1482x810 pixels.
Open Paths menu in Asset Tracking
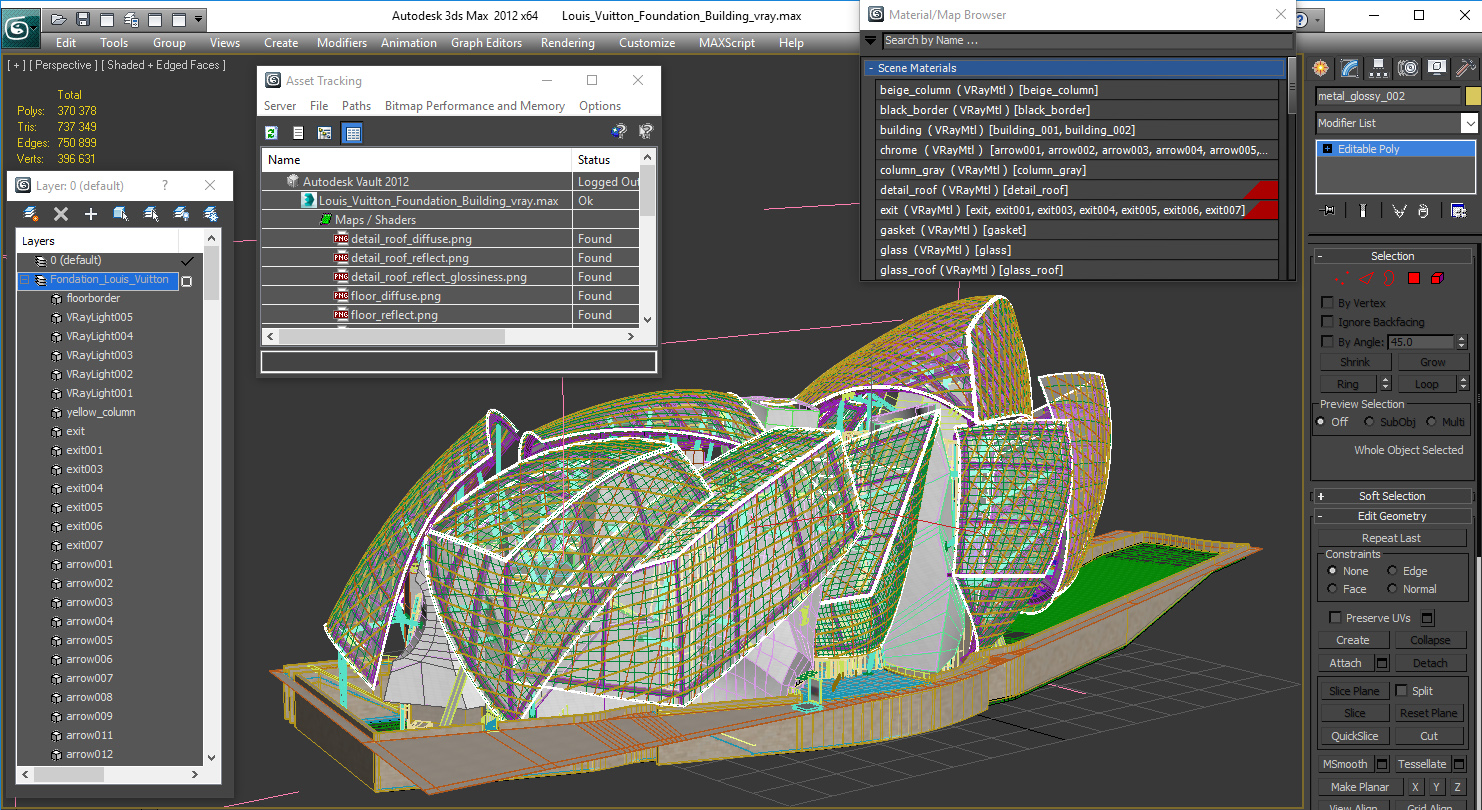click(356, 106)
